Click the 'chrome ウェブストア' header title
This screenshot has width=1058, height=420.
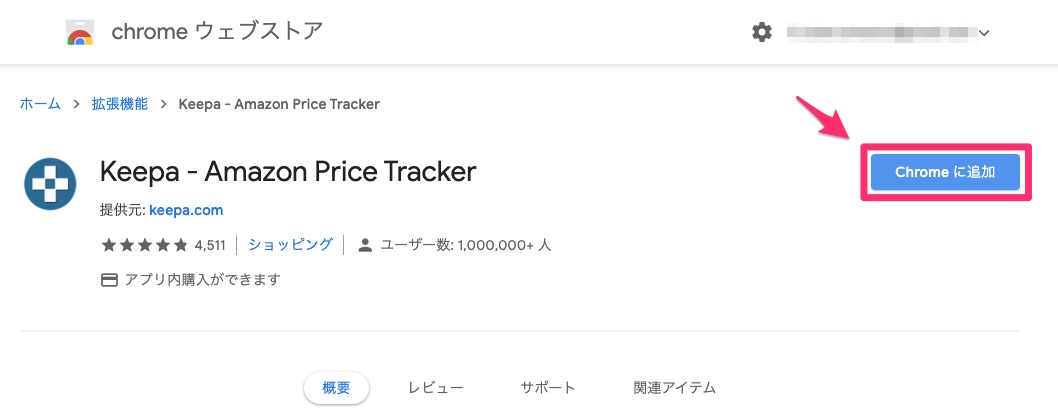click(x=217, y=31)
